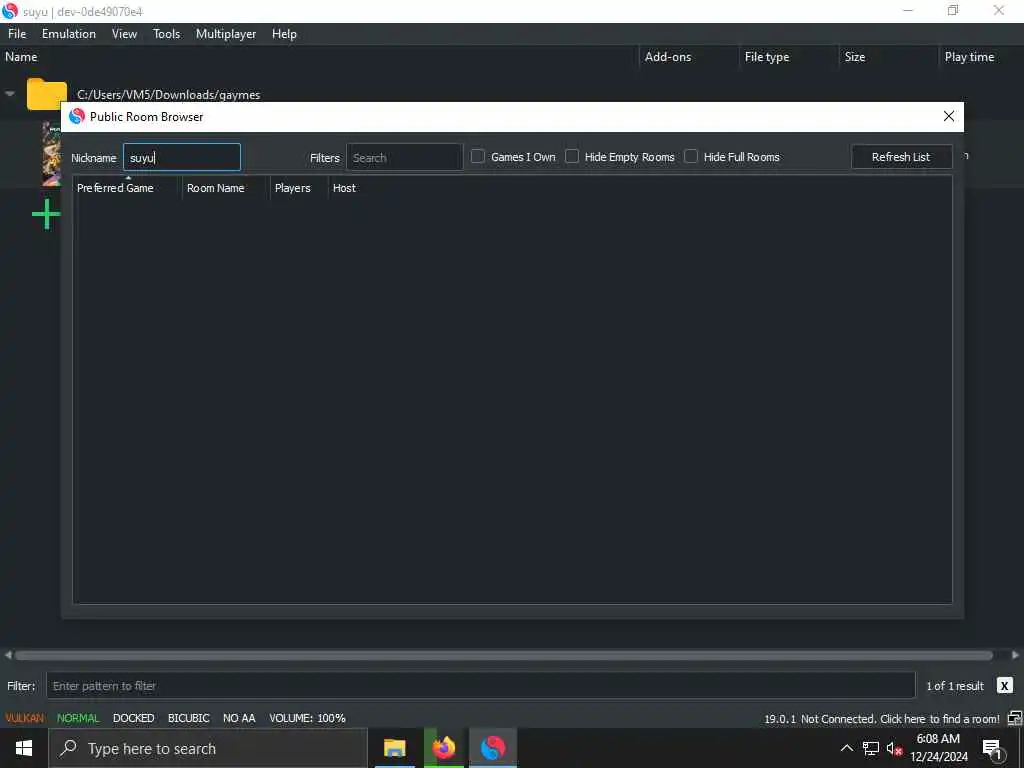The height and width of the screenshot is (768, 1024).
Task: Open the Multiplayer menu
Action: (x=226, y=34)
